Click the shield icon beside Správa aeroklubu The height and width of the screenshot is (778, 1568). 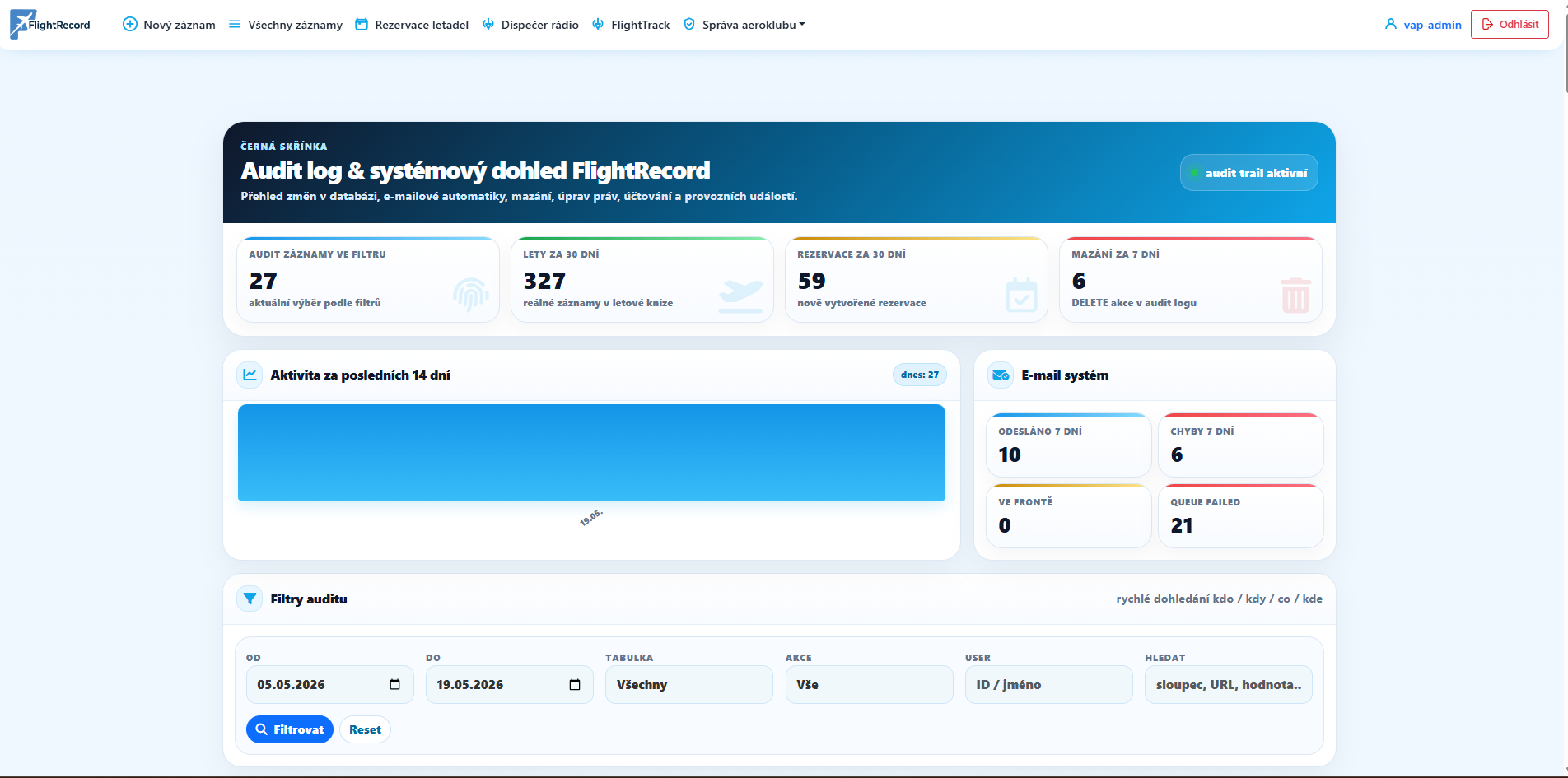pyautogui.click(x=689, y=25)
